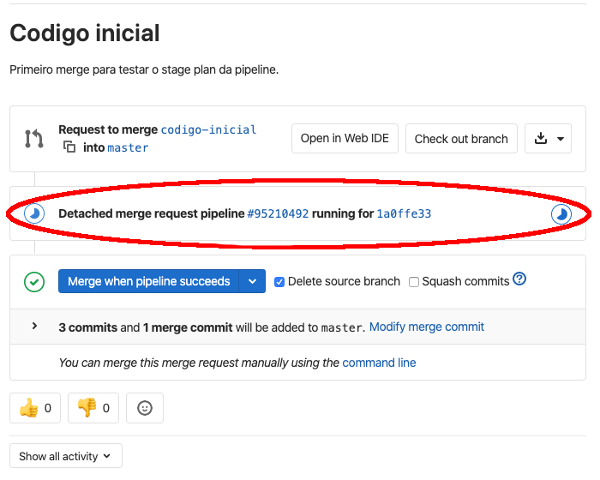Open the codigo-inicial branch link
600x480 pixels.
[209, 130]
